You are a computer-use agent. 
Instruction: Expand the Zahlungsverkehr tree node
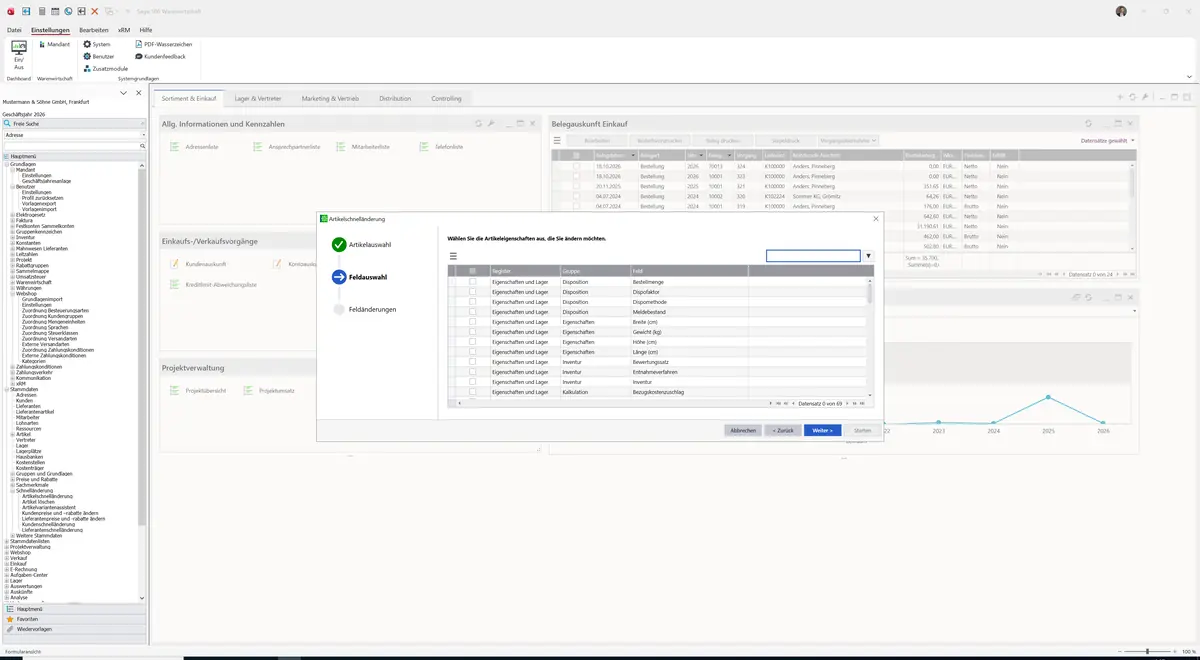coord(12,372)
